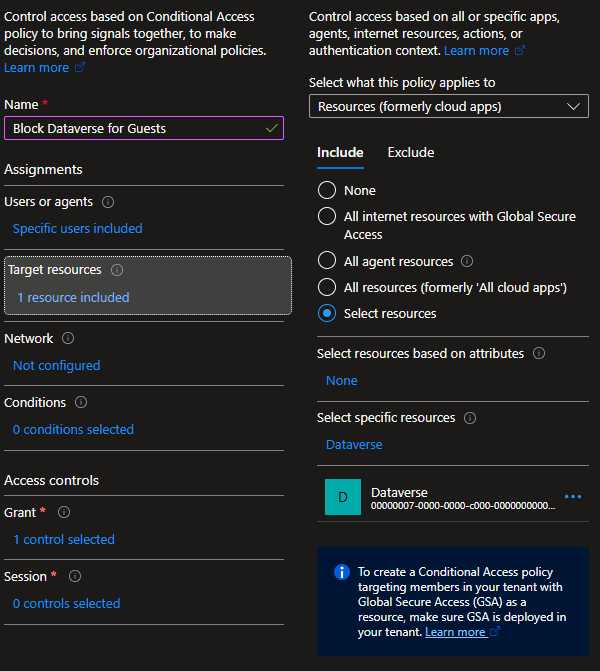Open the Specific users included link

[77, 229]
